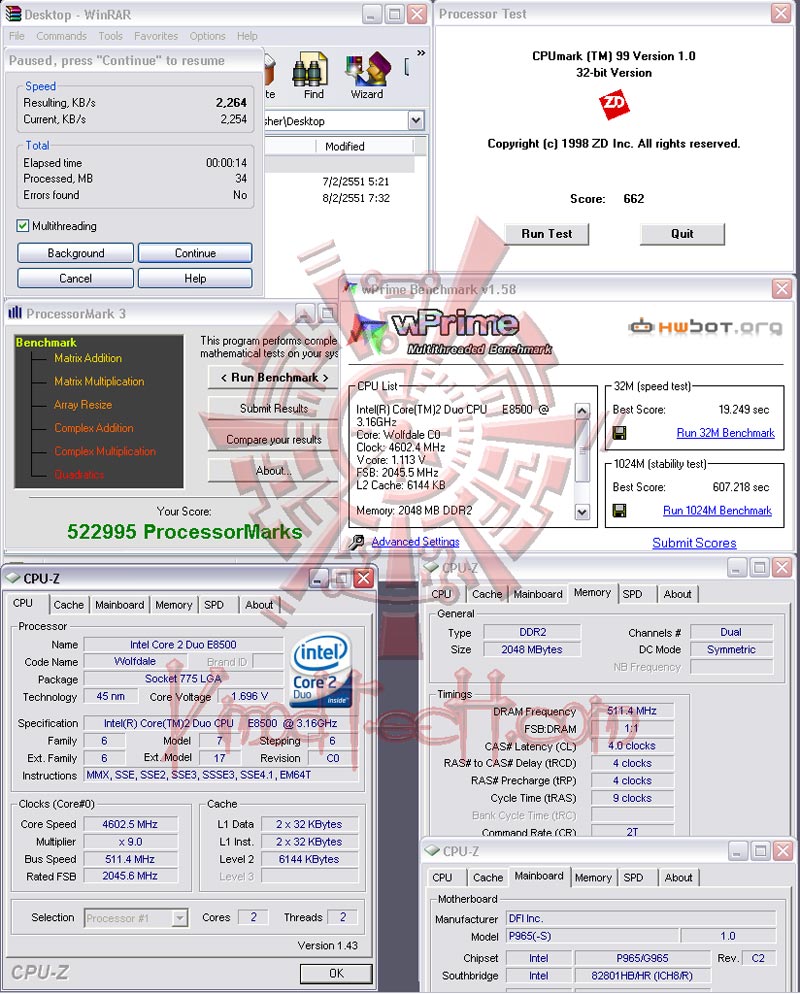Expand the WinRAR toolbar overflow chevron
800x994 pixels.
(421, 53)
